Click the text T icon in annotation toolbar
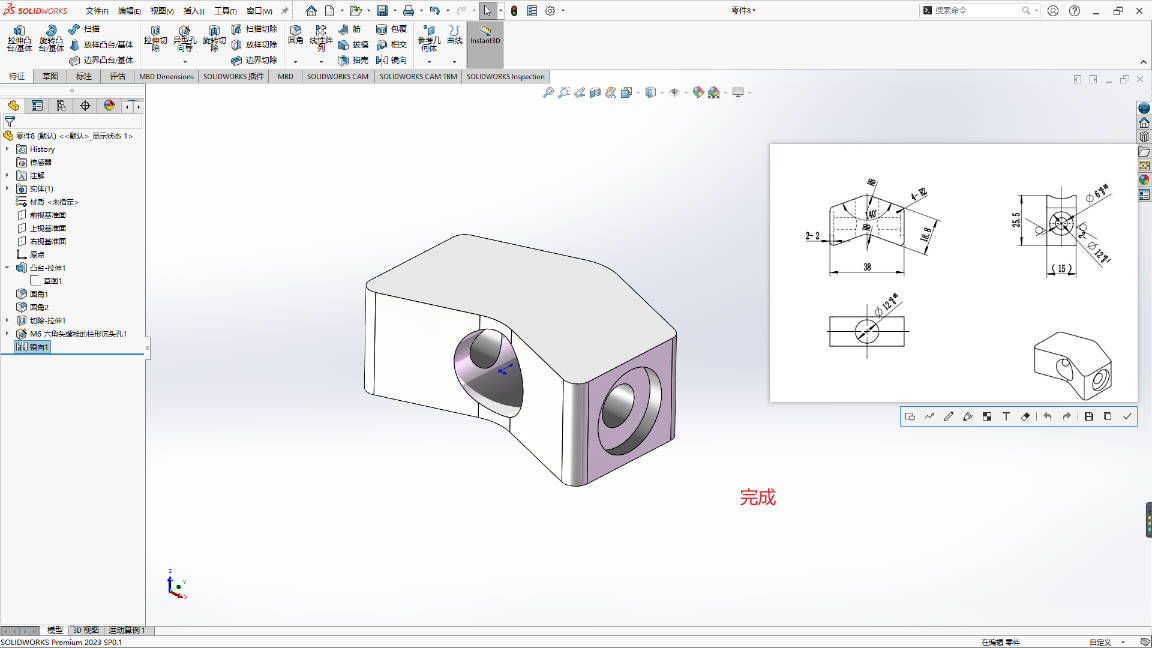The image size is (1152, 648). [1006, 417]
